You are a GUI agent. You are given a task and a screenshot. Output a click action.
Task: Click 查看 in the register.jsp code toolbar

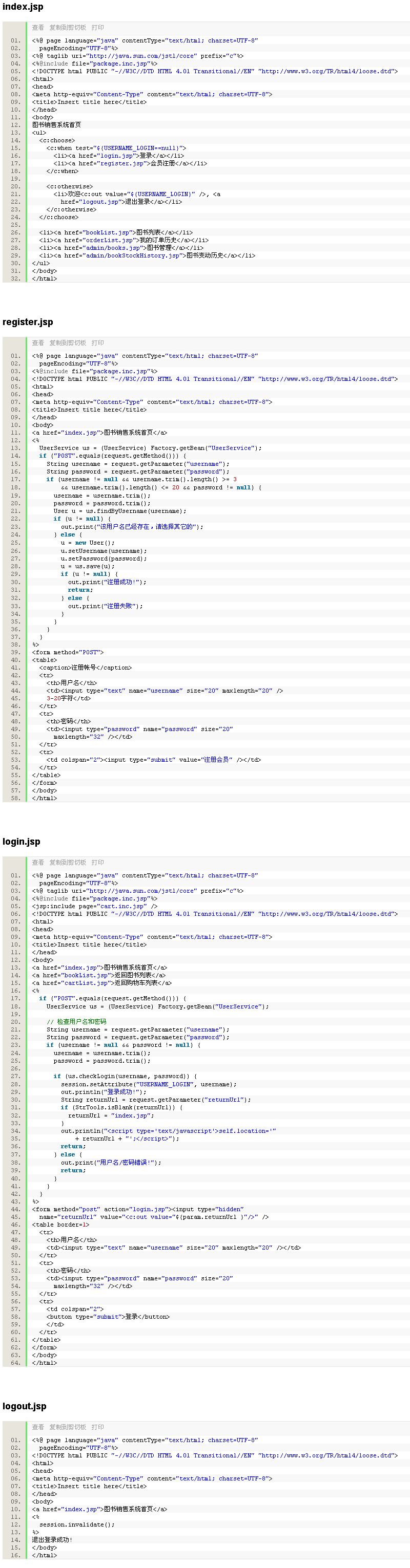coord(38,342)
